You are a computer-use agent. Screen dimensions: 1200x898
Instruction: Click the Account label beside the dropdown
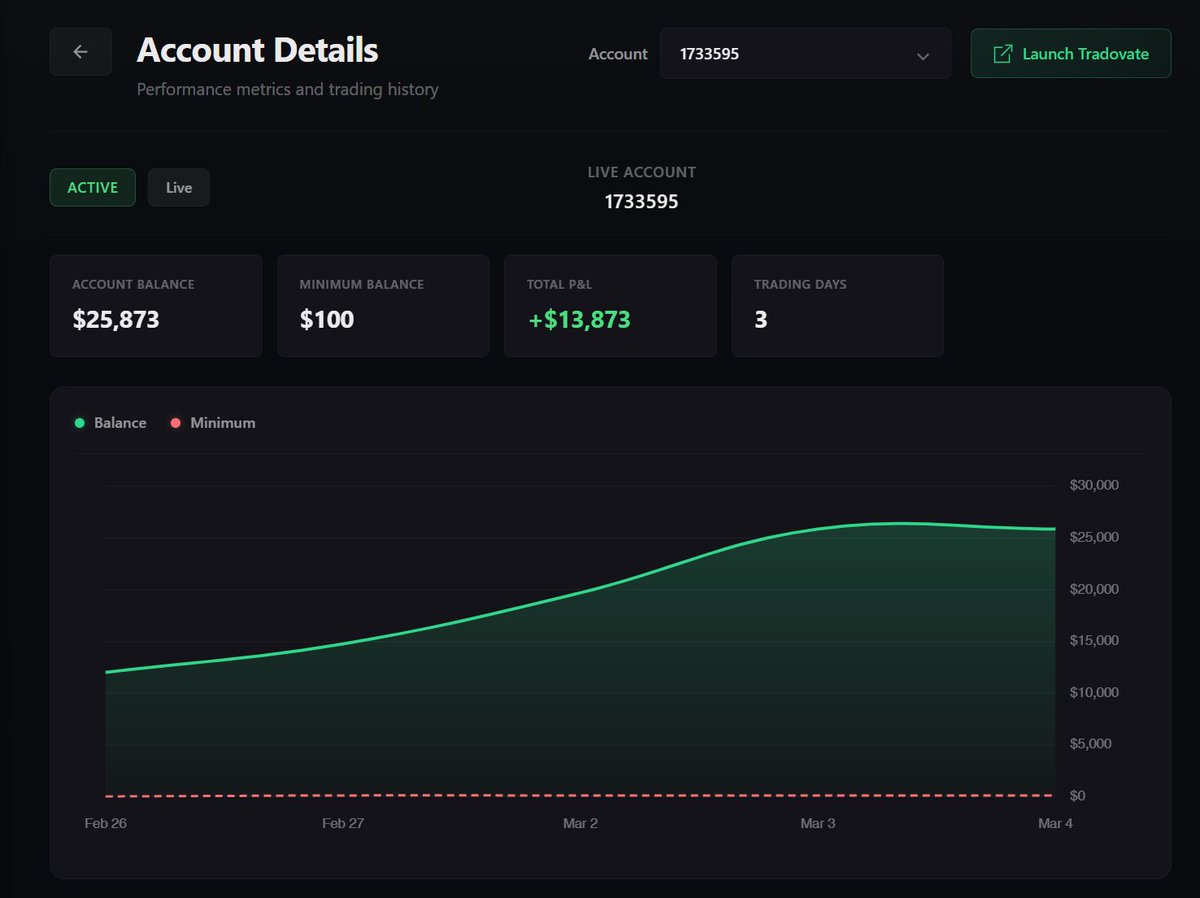618,54
